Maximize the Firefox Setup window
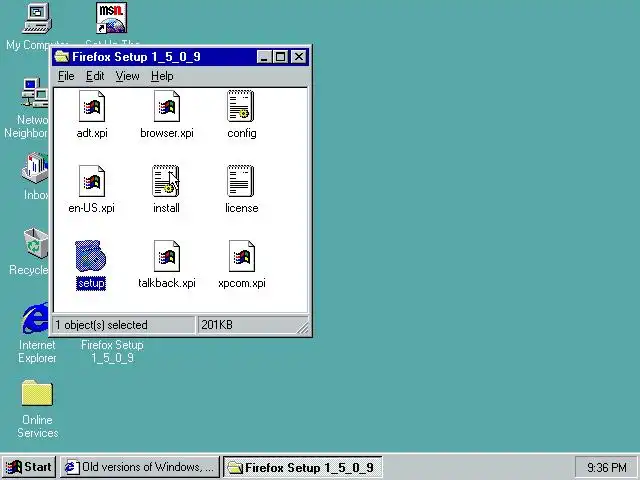 (x=280, y=56)
